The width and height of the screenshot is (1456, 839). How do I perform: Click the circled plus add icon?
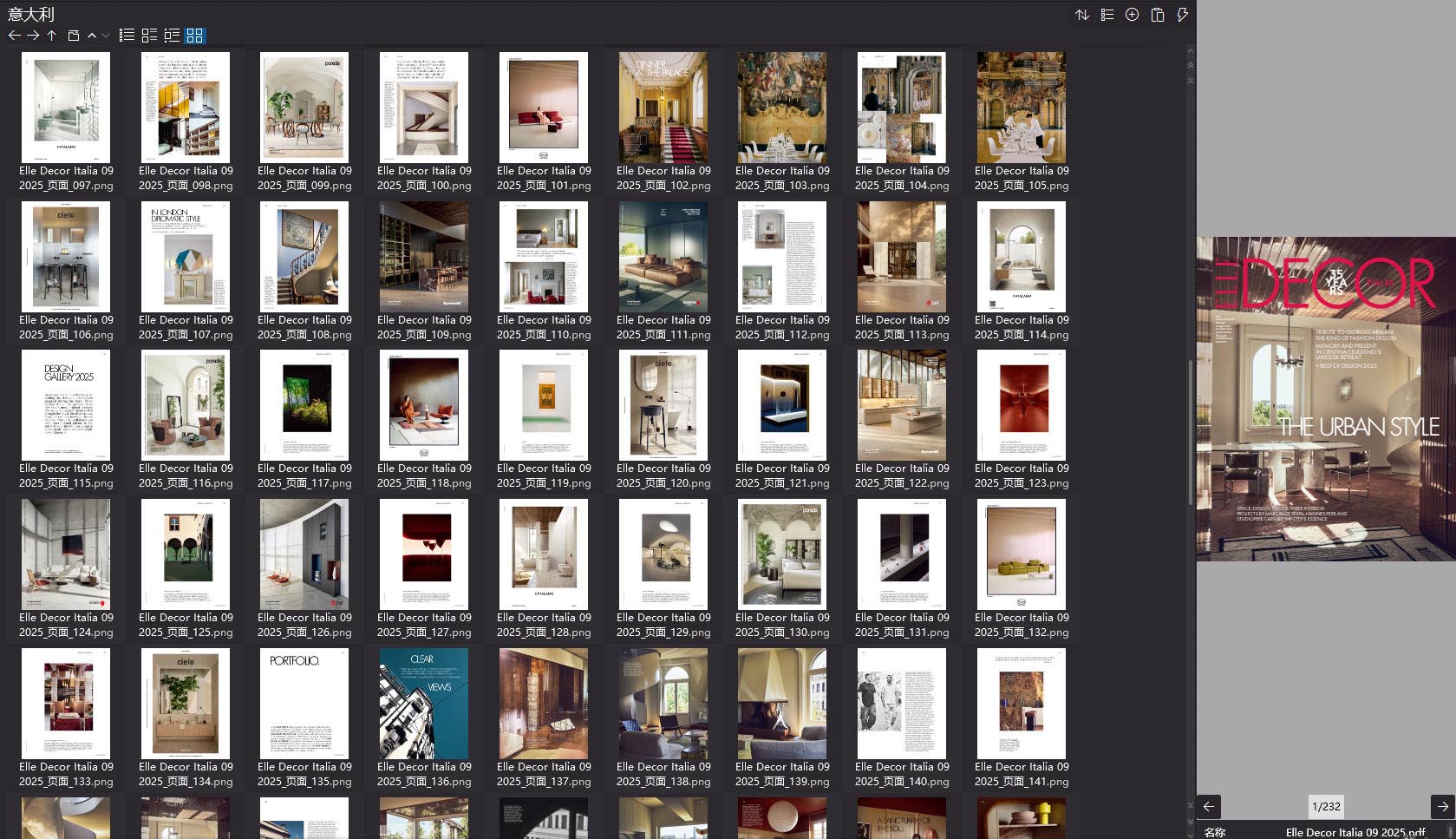point(1132,15)
